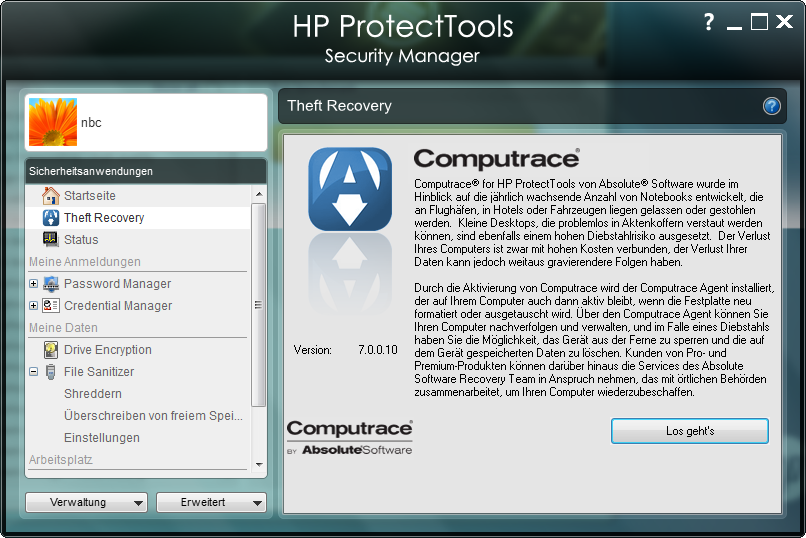Image resolution: width=806 pixels, height=538 pixels.
Task: Click the Status monitor icon
Action: coord(51,239)
